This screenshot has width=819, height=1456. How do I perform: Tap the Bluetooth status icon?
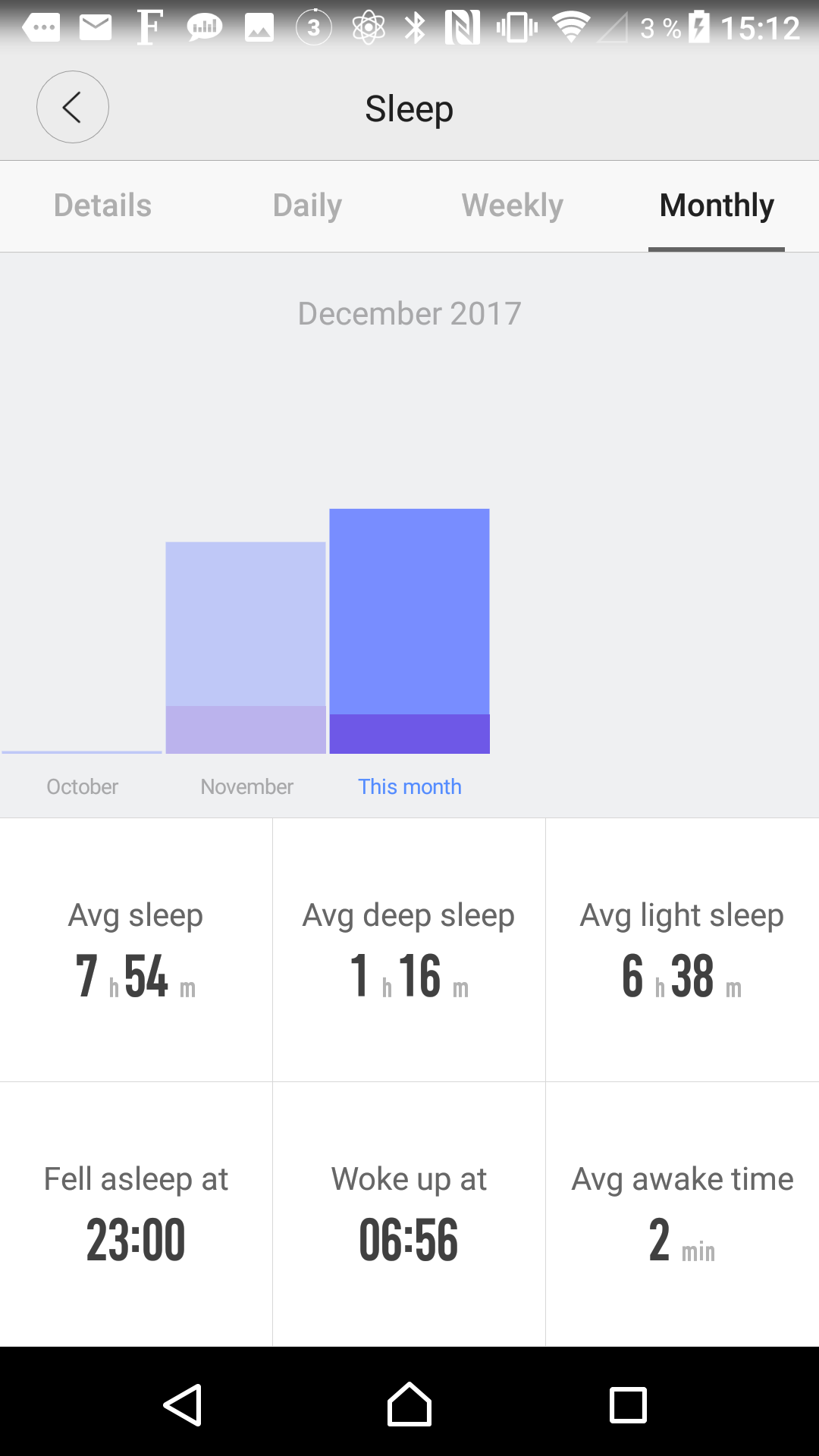click(x=415, y=28)
